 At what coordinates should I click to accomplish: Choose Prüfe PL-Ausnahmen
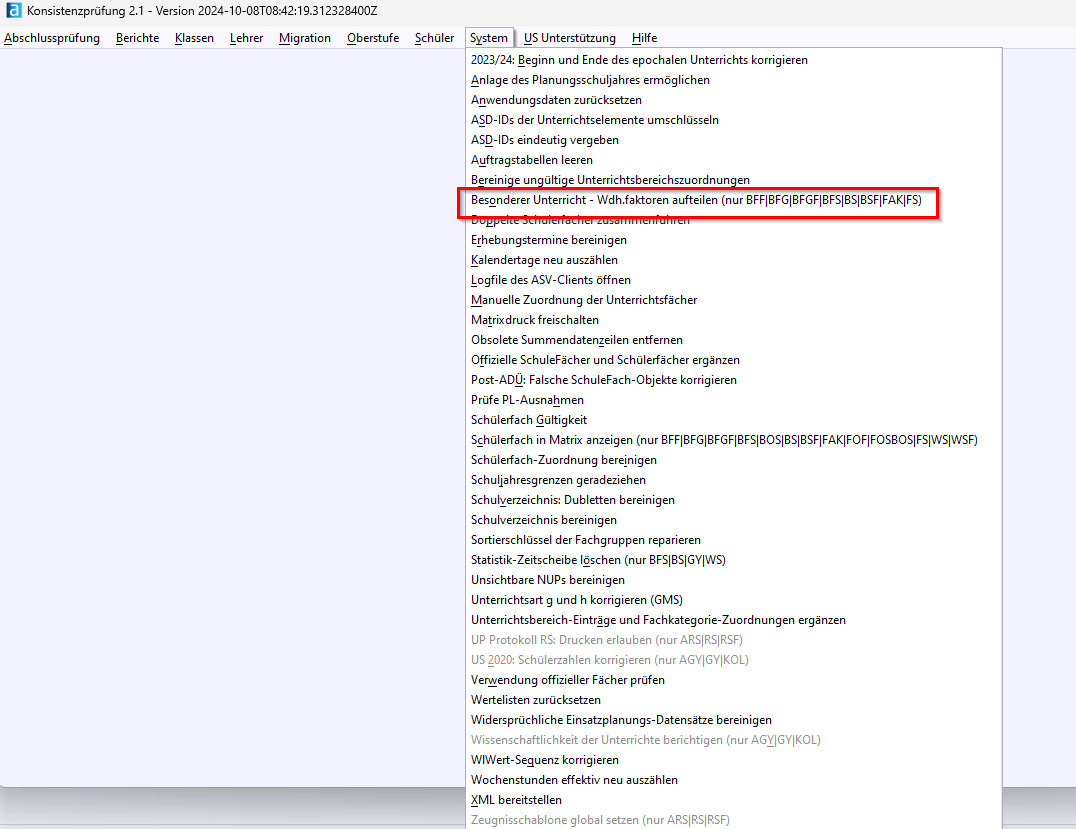pos(734,399)
